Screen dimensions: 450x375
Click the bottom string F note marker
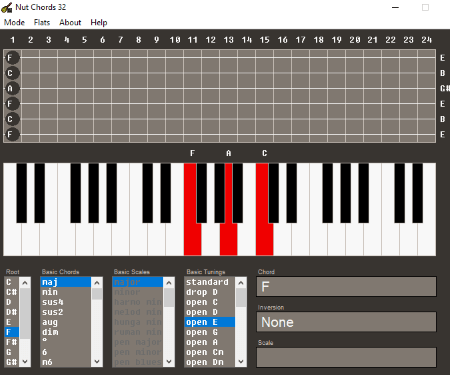(x=12, y=134)
